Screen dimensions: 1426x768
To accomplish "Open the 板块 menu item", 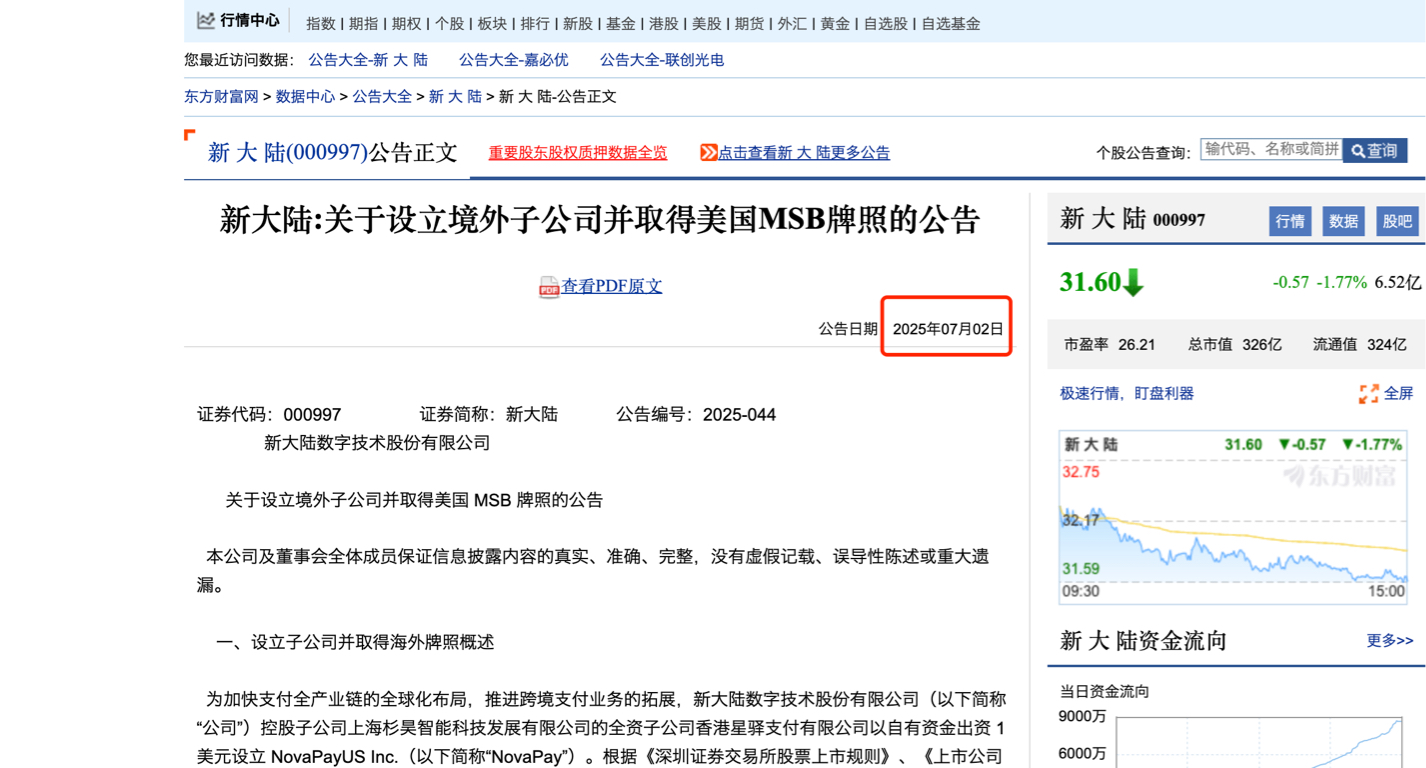I will pyautogui.click(x=492, y=23).
